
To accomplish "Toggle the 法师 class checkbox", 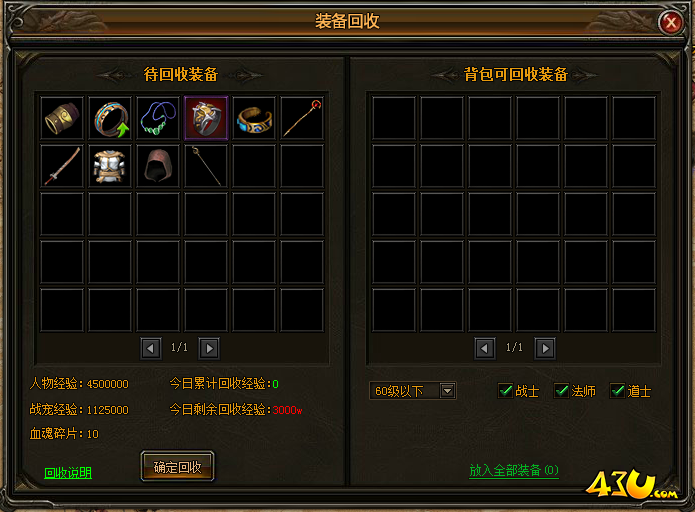I will click(561, 391).
